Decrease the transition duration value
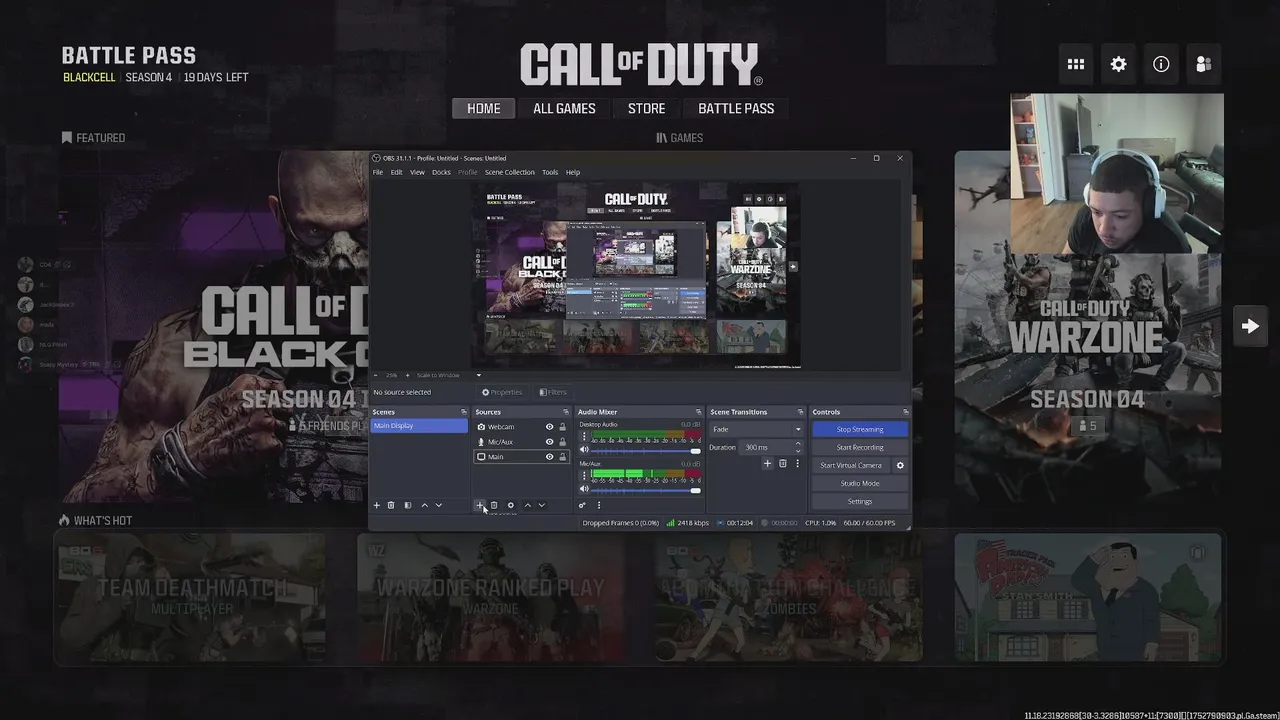 point(797,450)
